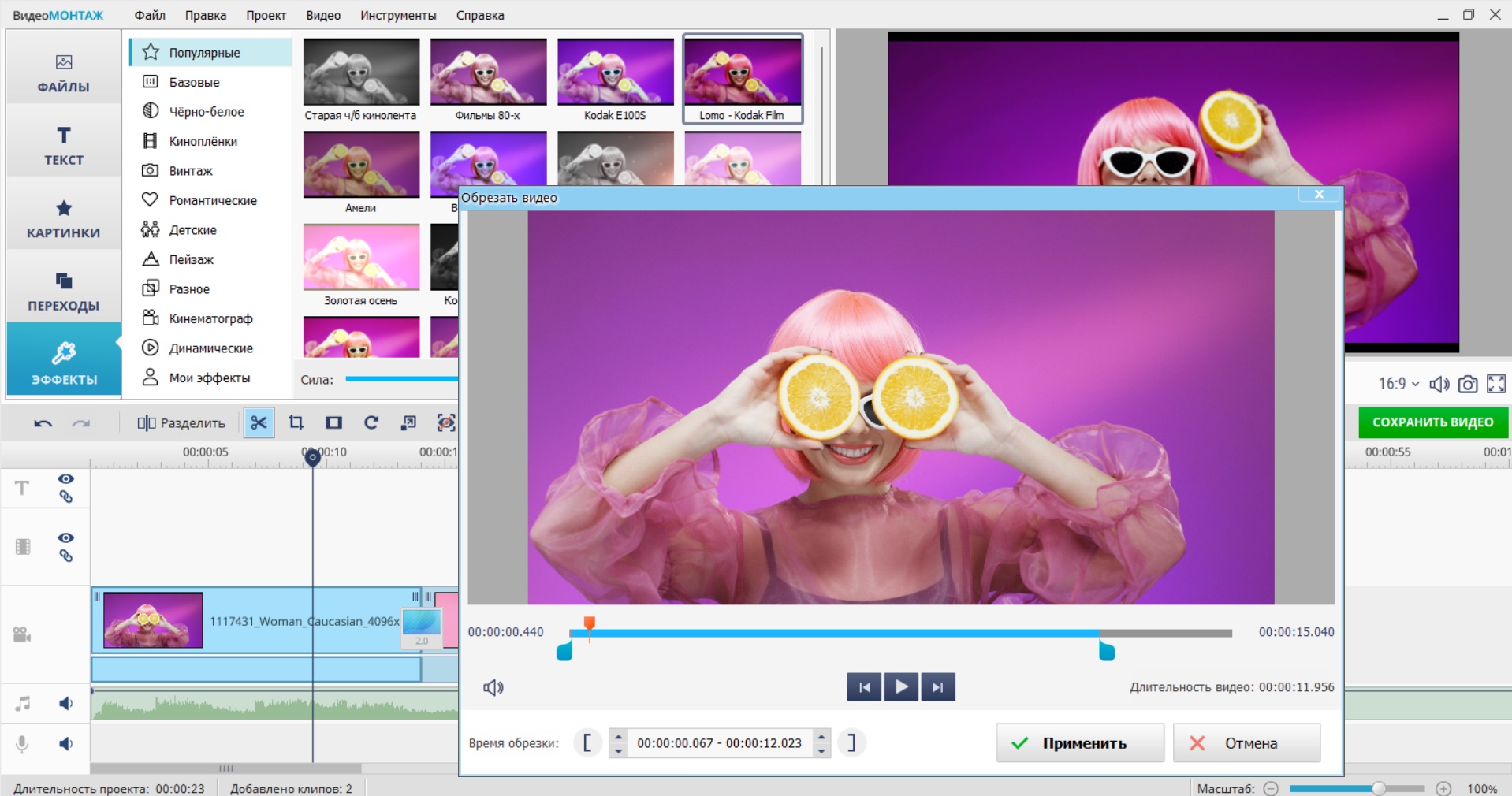
Task: Go to previous frame in trim dialog
Action: pos(864,687)
